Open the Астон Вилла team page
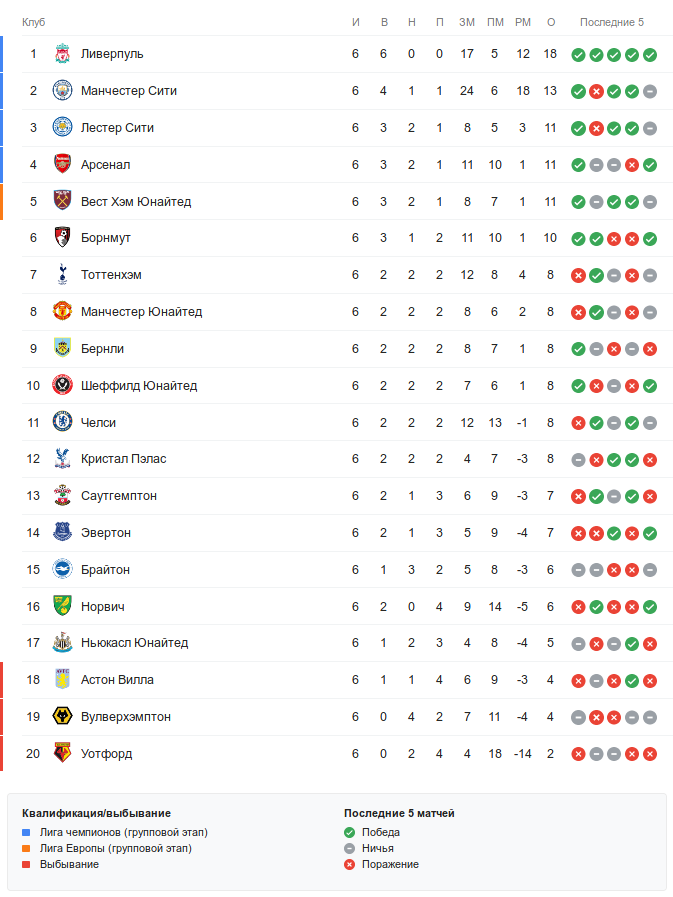 coord(117,680)
